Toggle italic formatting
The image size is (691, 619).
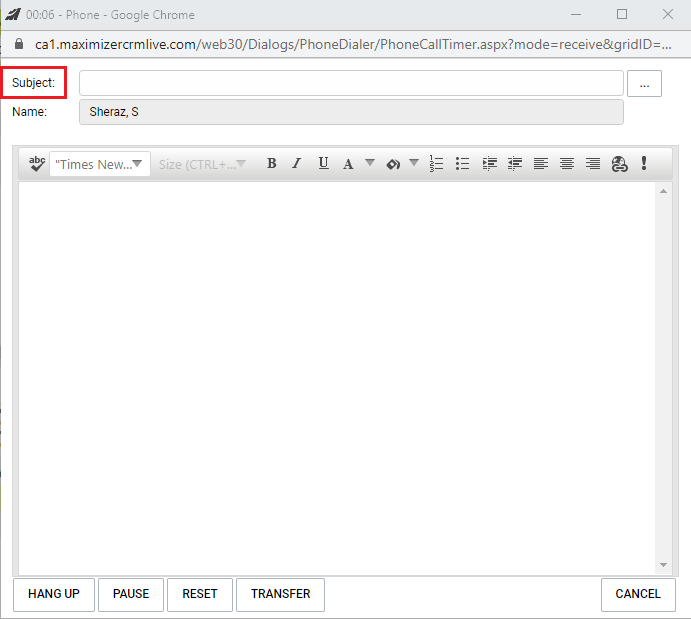[296, 164]
